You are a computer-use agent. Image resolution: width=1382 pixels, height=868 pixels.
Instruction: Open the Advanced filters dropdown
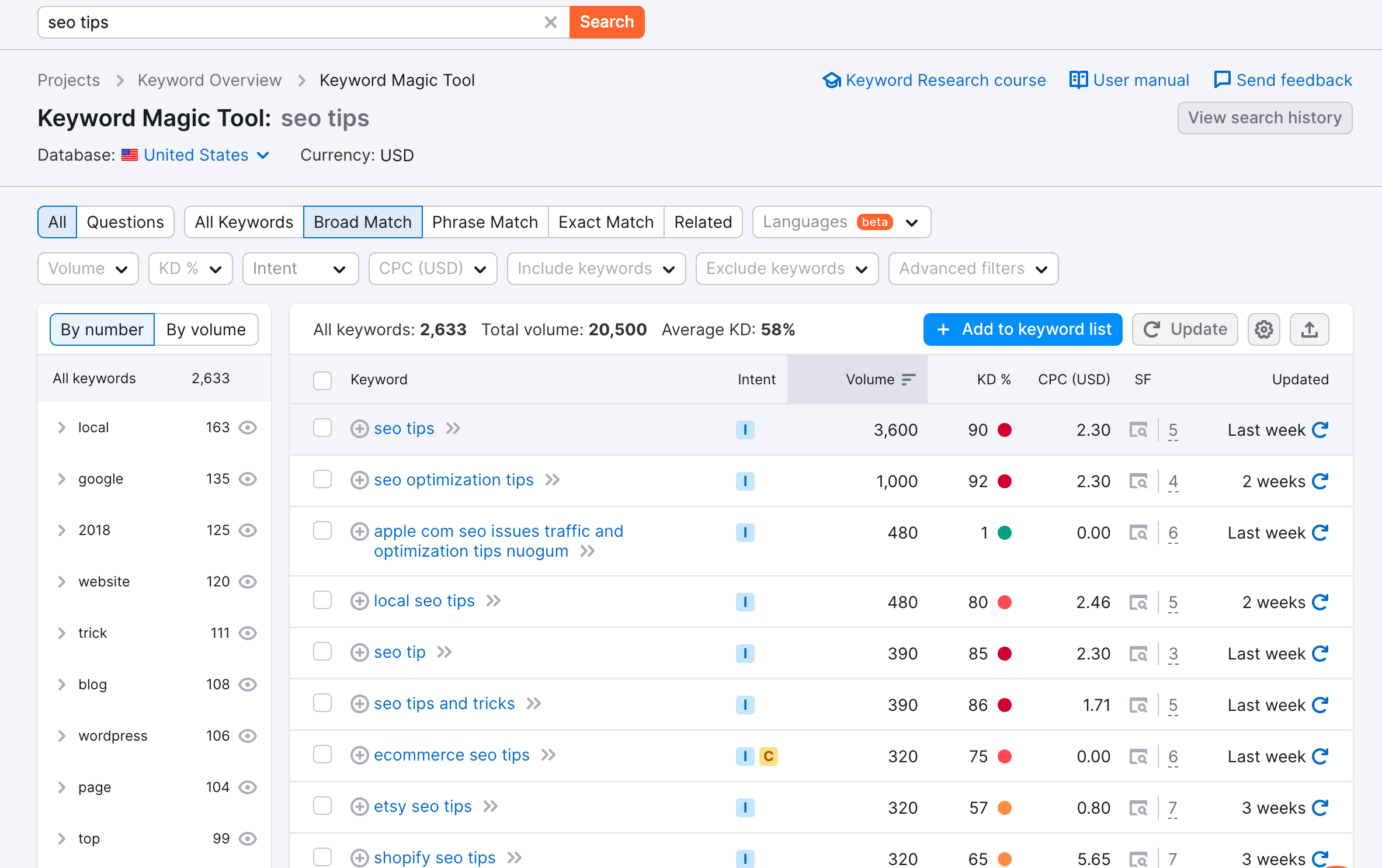pos(973,269)
